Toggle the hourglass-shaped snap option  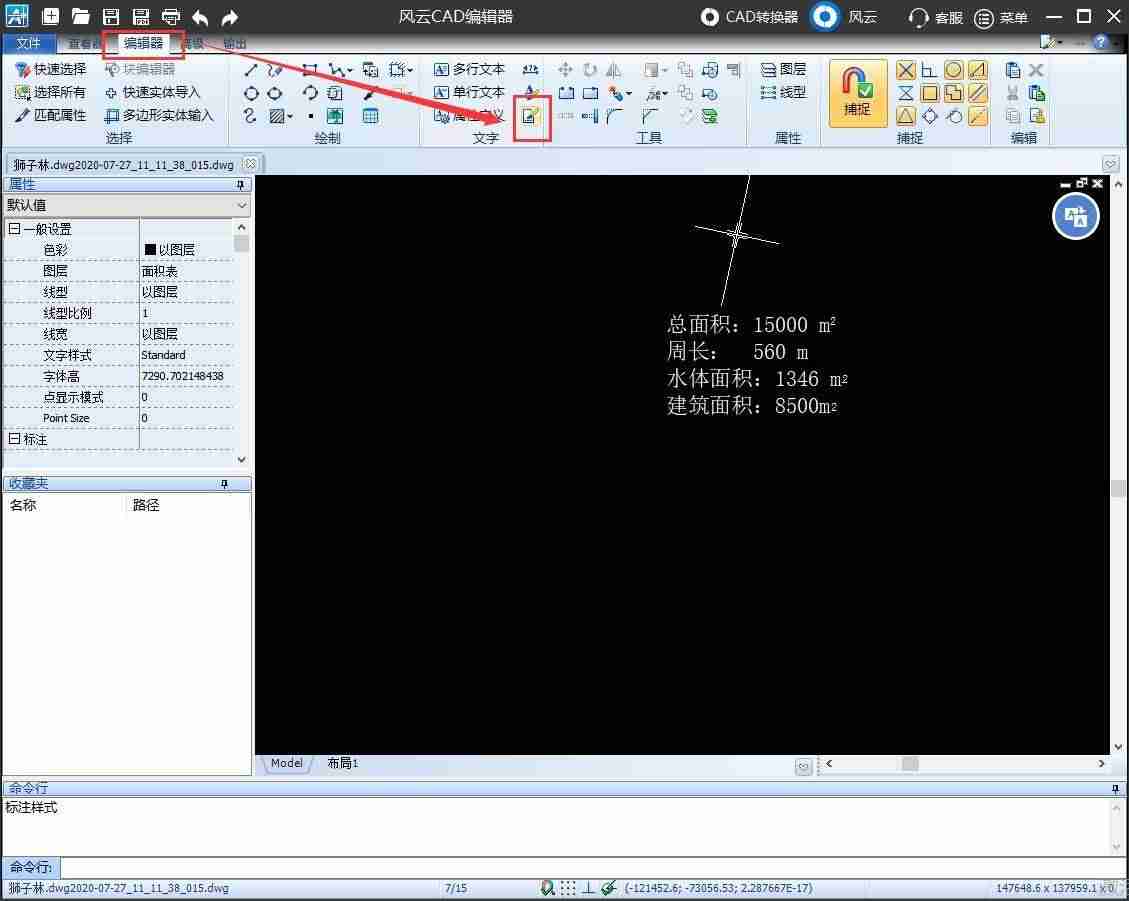[906, 93]
